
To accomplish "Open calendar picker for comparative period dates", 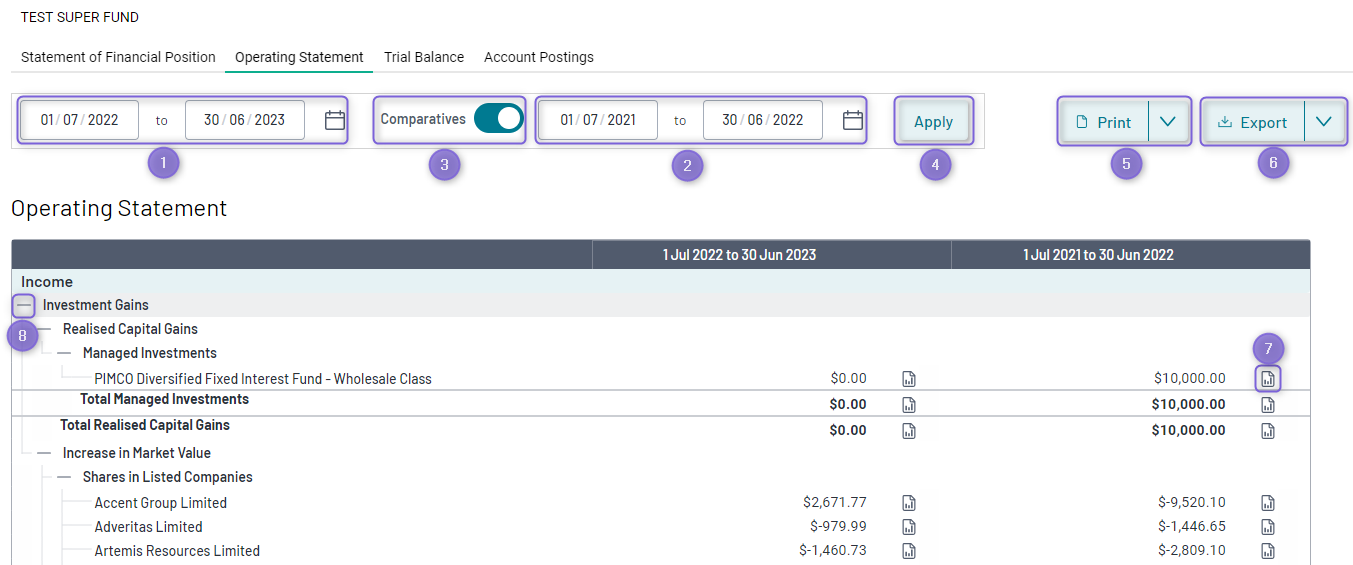I will [x=852, y=120].
